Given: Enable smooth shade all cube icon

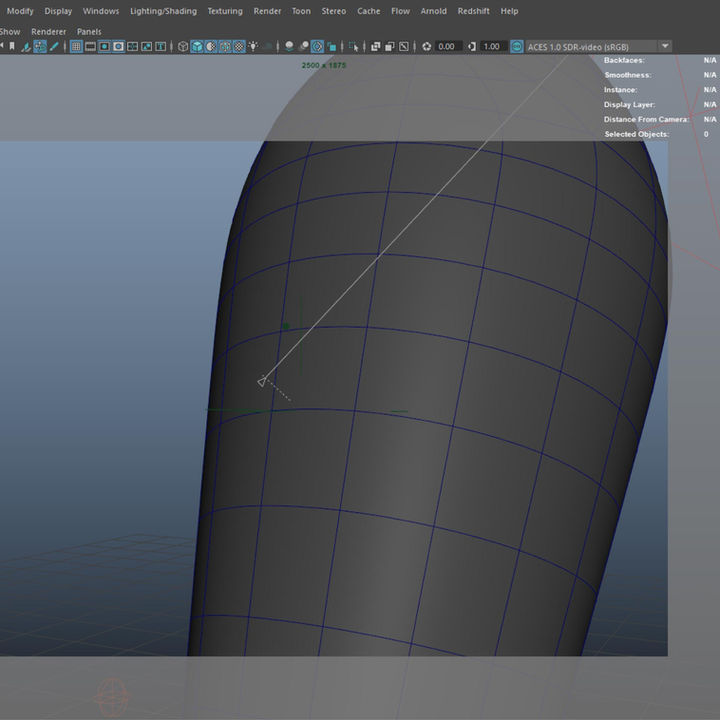Looking at the screenshot, I should 197,46.
